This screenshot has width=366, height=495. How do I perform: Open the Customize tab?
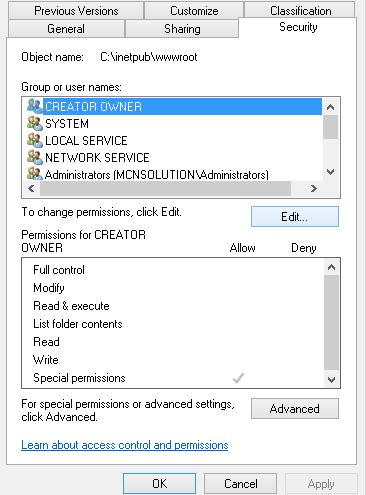[194, 11]
